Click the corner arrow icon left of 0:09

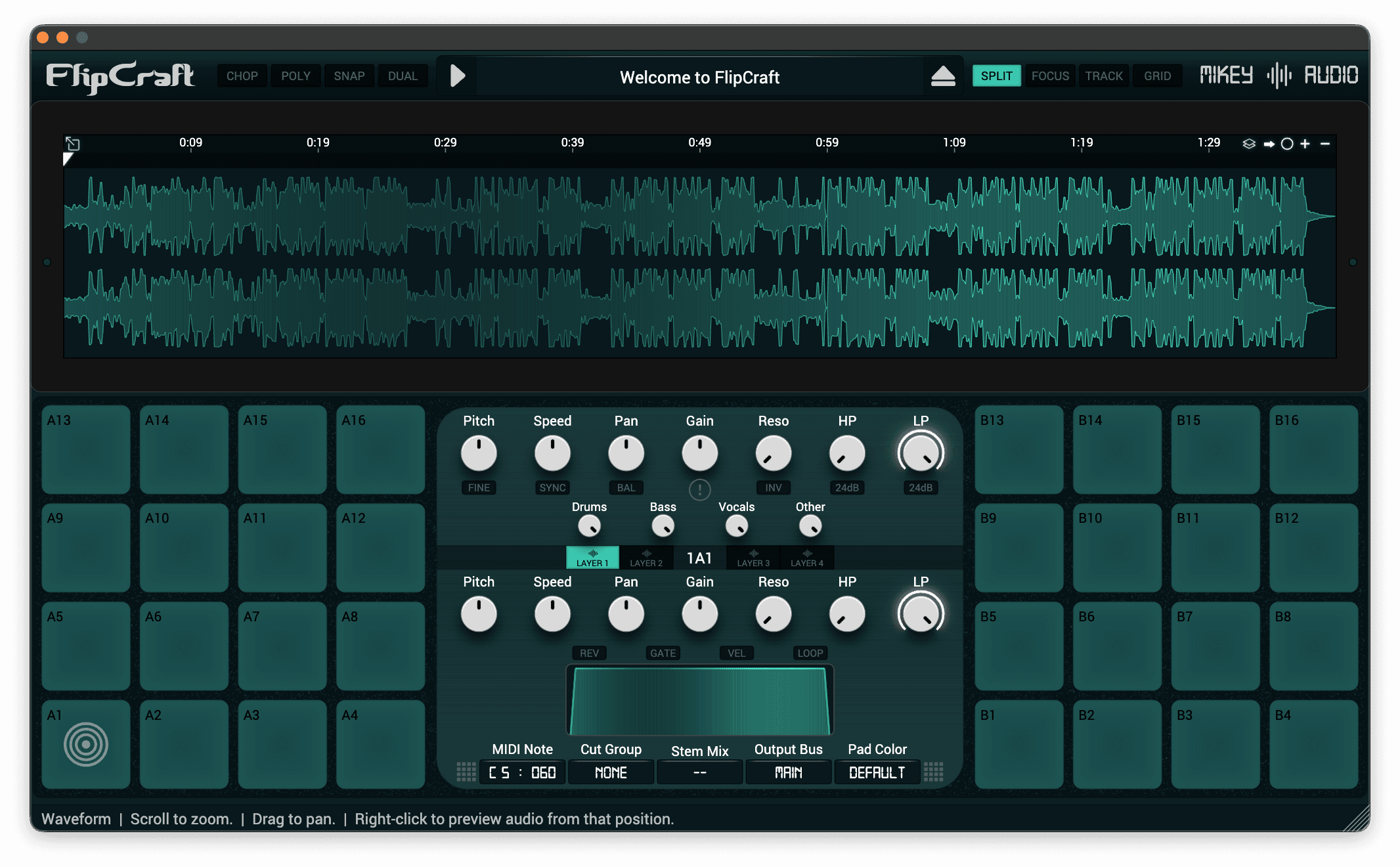coord(72,143)
